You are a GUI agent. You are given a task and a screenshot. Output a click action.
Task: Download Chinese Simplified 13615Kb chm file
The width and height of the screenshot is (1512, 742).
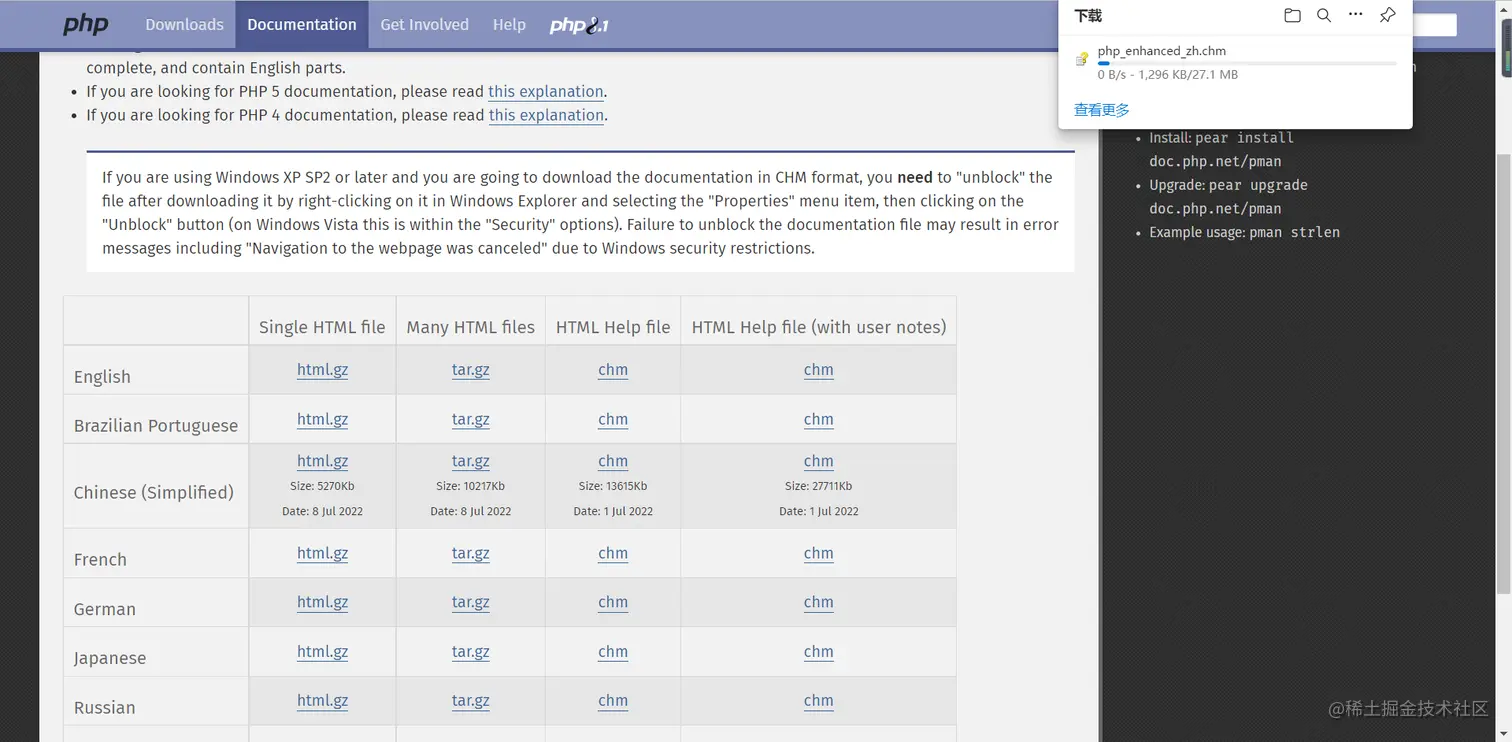tap(613, 461)
